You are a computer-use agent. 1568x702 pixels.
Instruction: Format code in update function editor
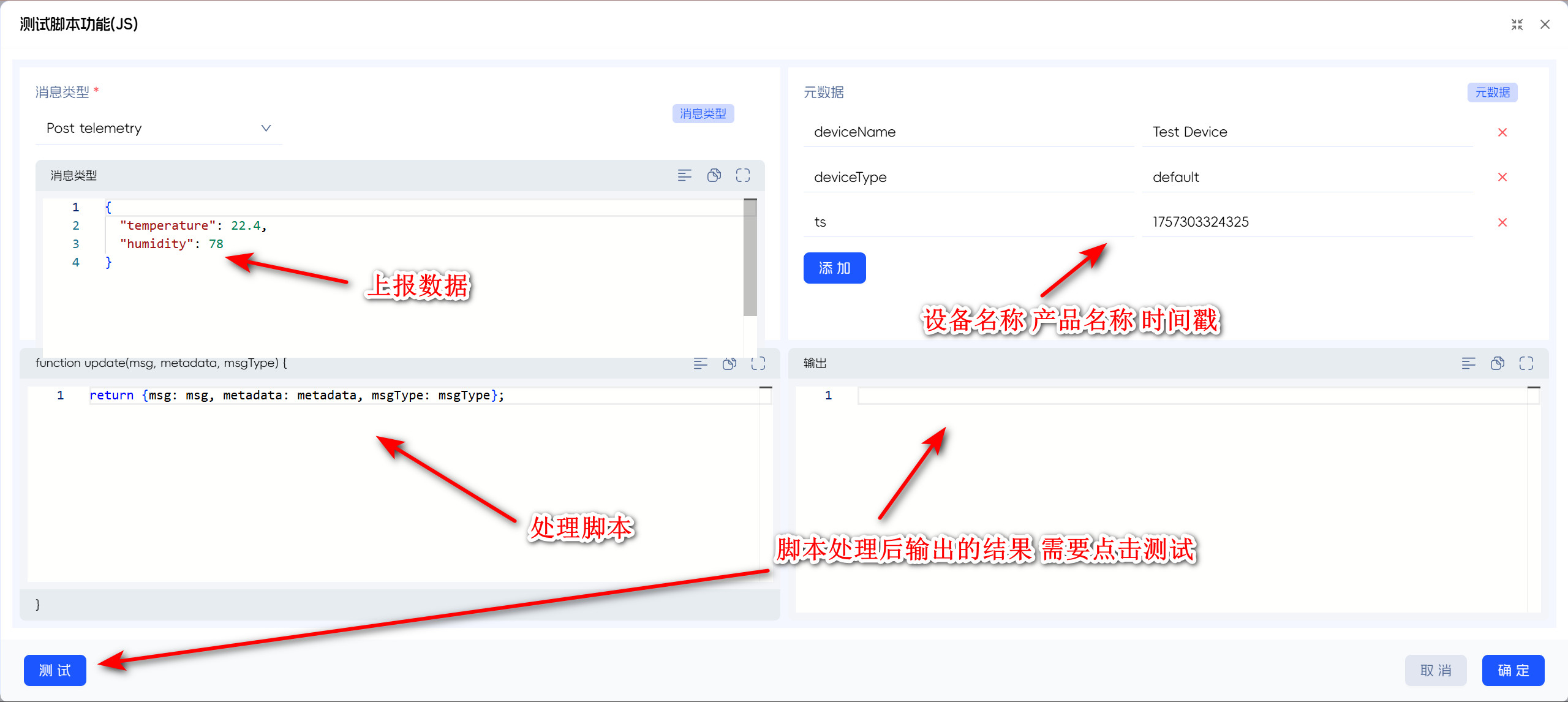(x=700, y=364)
